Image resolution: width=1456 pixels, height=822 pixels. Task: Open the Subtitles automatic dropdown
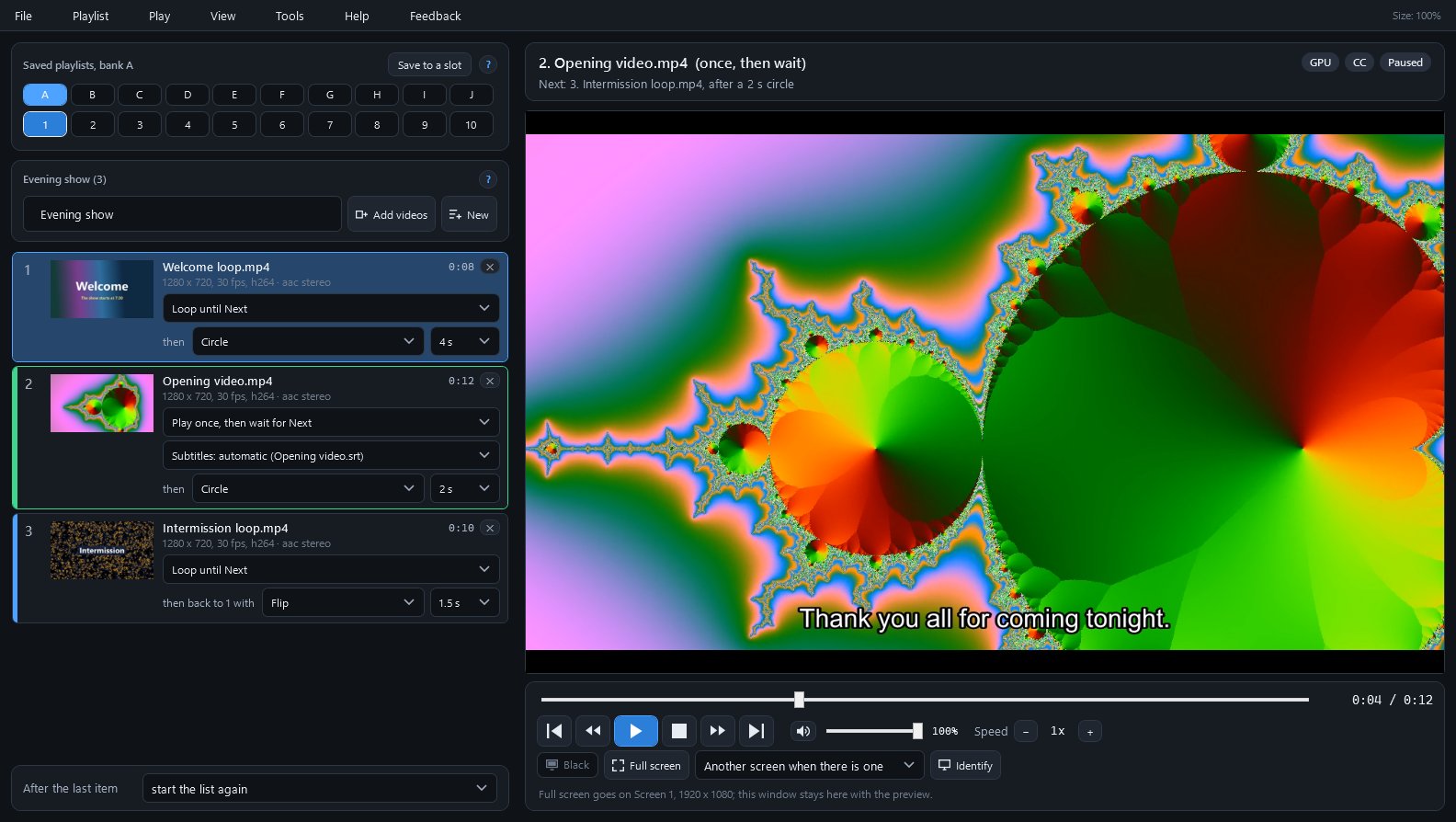tap(331, 455)
